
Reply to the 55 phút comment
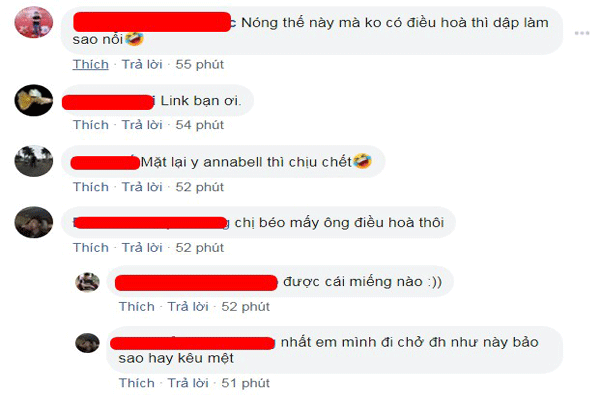[x=142, y=64]
